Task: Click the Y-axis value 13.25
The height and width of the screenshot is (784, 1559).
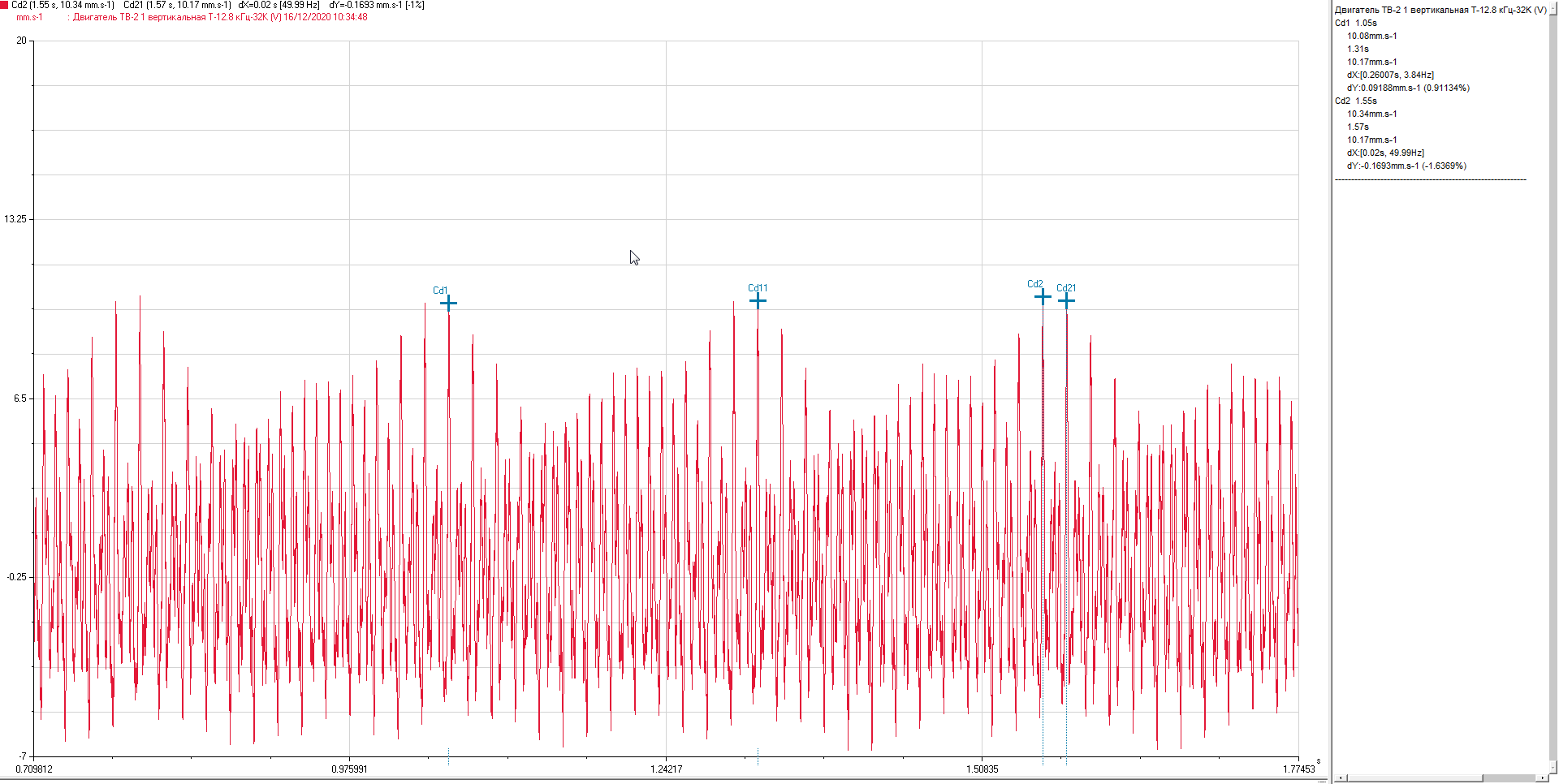Action: [x=15, y=219]
